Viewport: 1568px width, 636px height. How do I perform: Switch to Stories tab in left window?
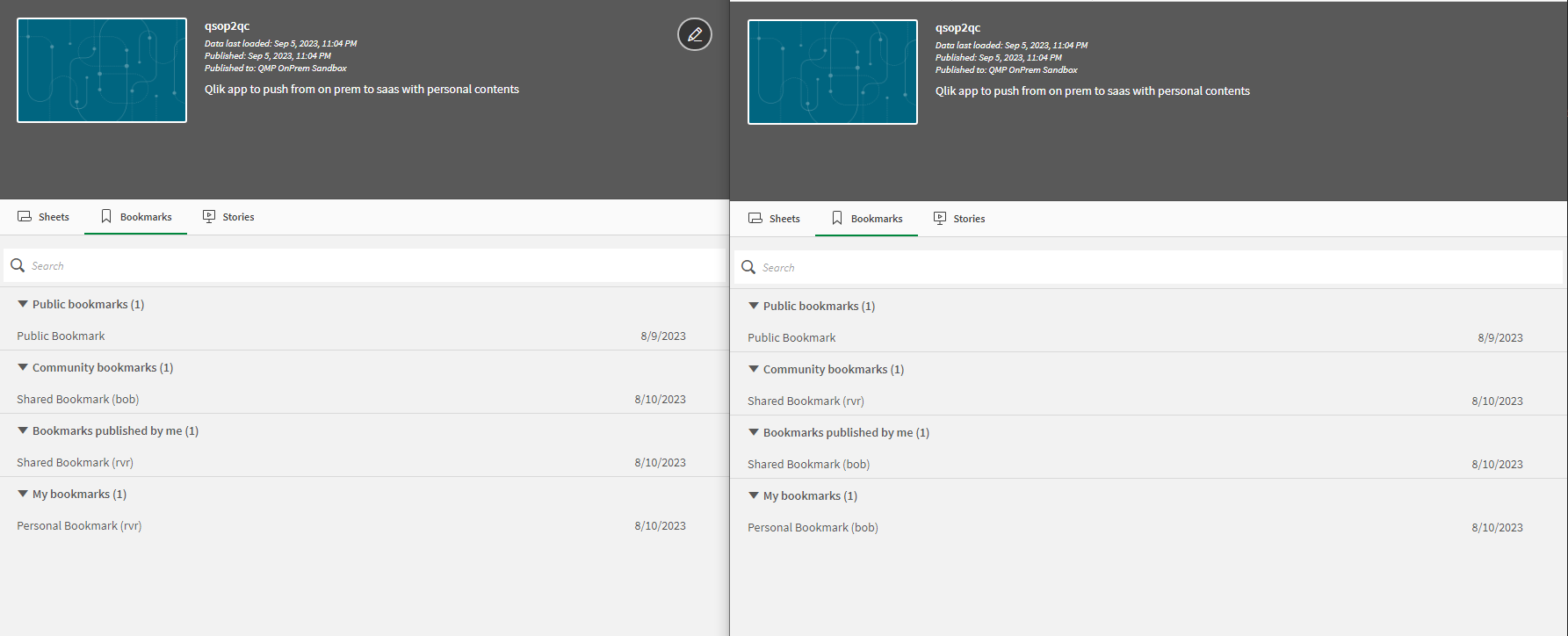point(228,217)
